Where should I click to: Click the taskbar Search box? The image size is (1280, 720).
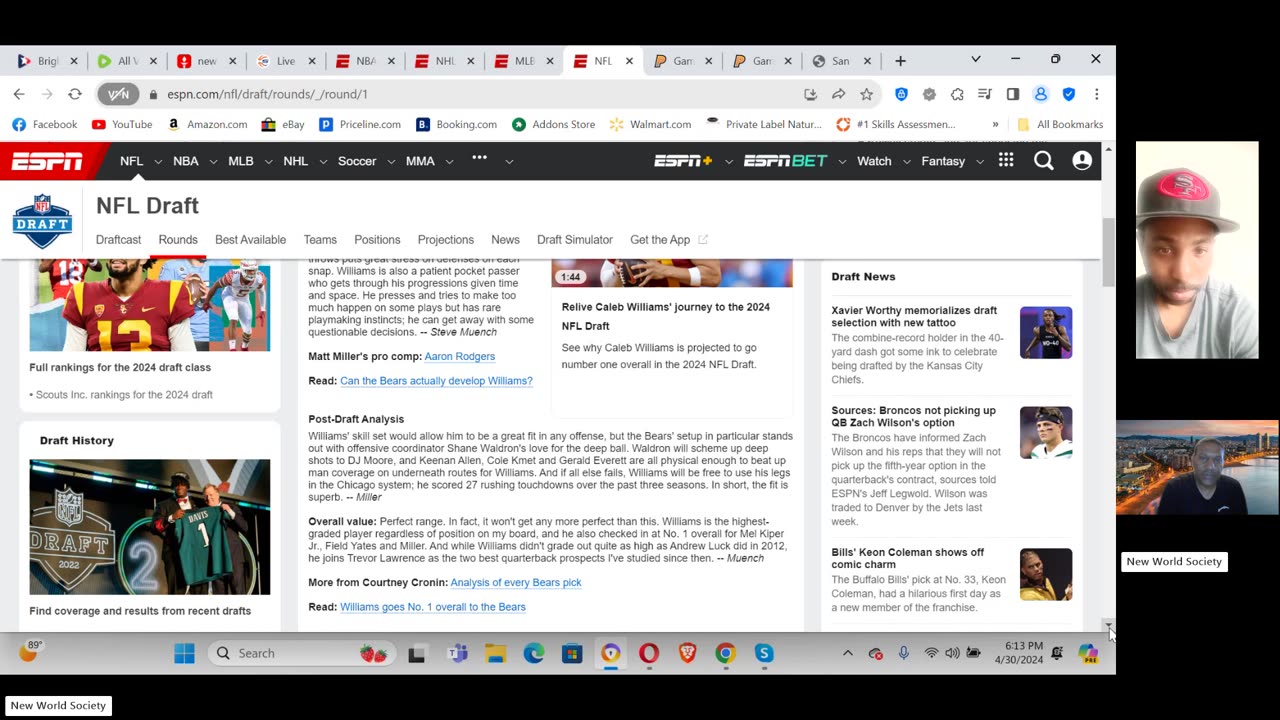click(x=300, y=653)
